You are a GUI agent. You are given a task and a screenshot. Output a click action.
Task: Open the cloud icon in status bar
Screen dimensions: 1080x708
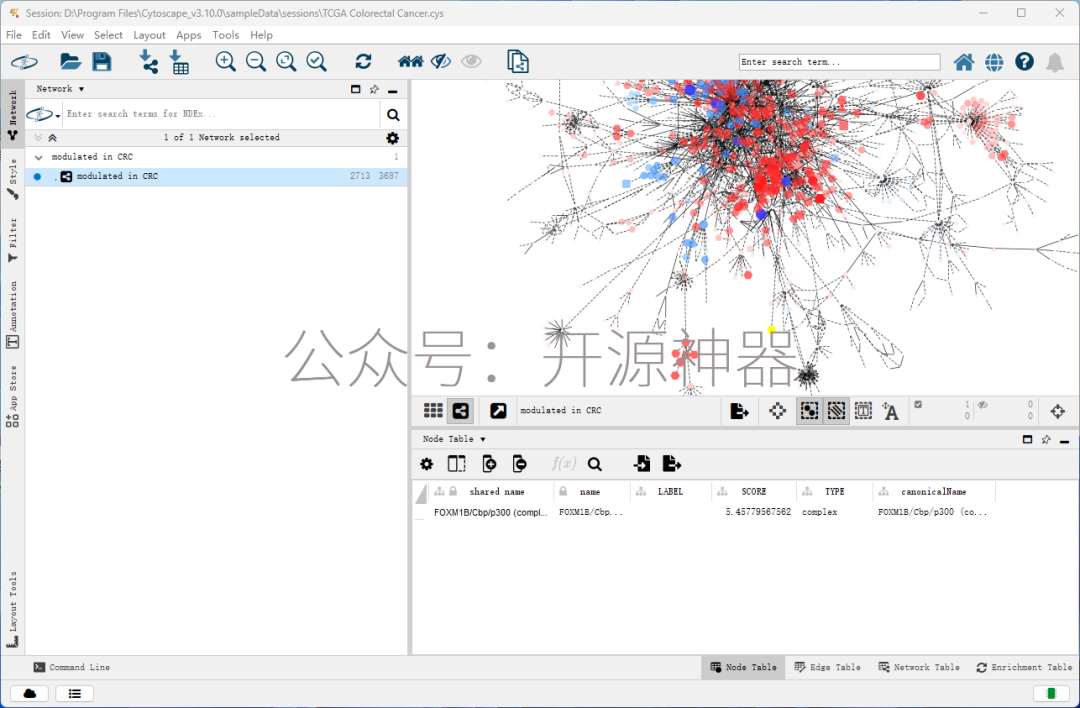pos(30,694)
